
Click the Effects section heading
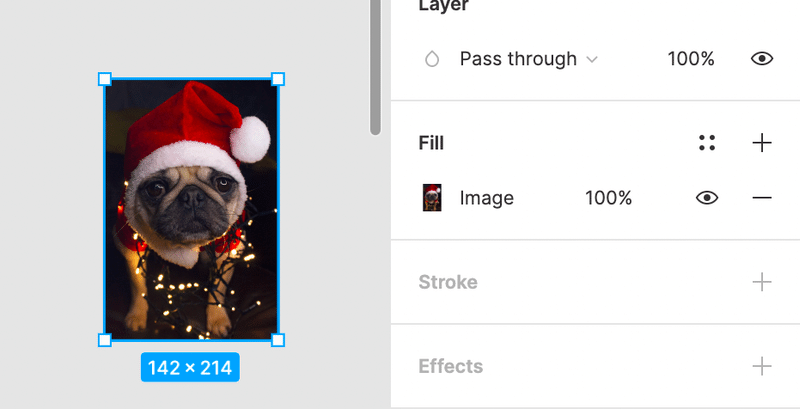tap(451, 366)
